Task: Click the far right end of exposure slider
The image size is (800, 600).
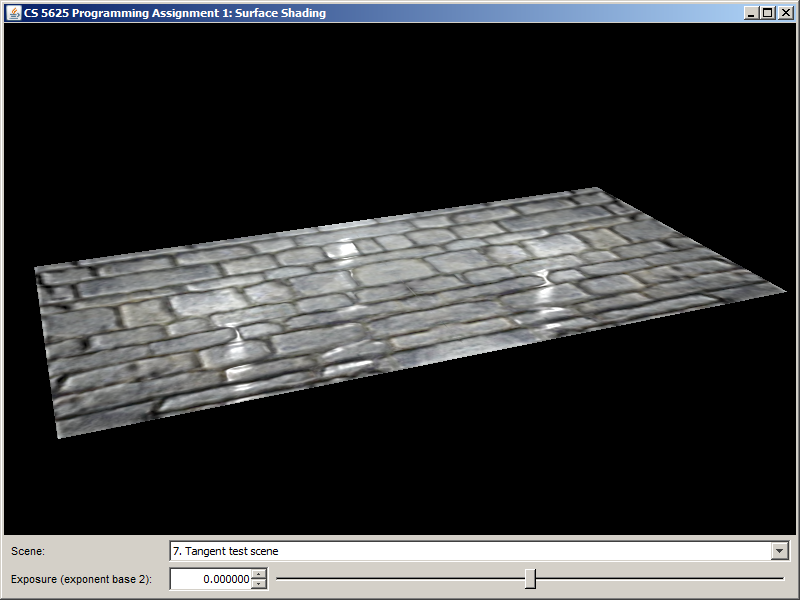Action: (x=783, y=579)
